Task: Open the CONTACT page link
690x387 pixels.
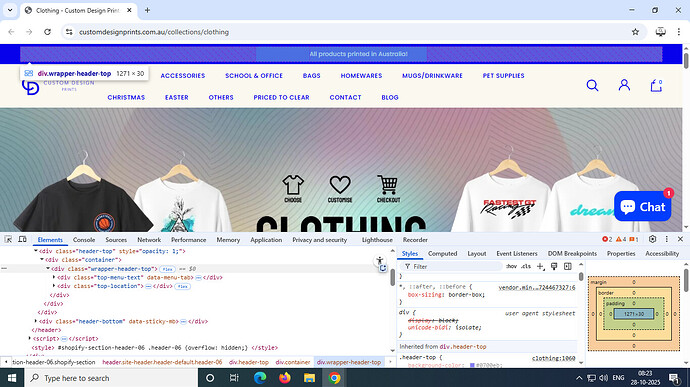Action: [x=345, y=97]
